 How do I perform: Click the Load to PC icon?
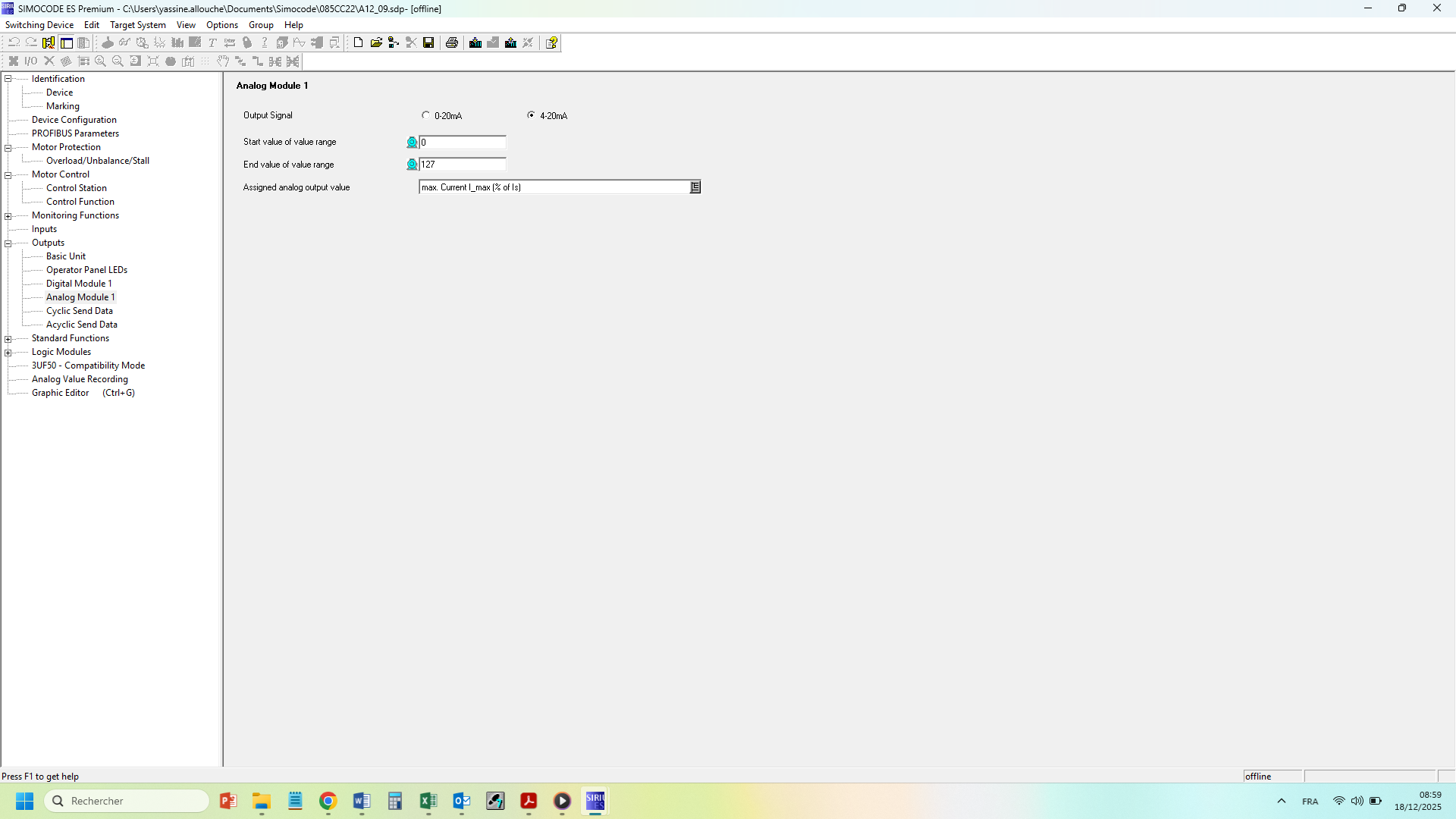510,42
